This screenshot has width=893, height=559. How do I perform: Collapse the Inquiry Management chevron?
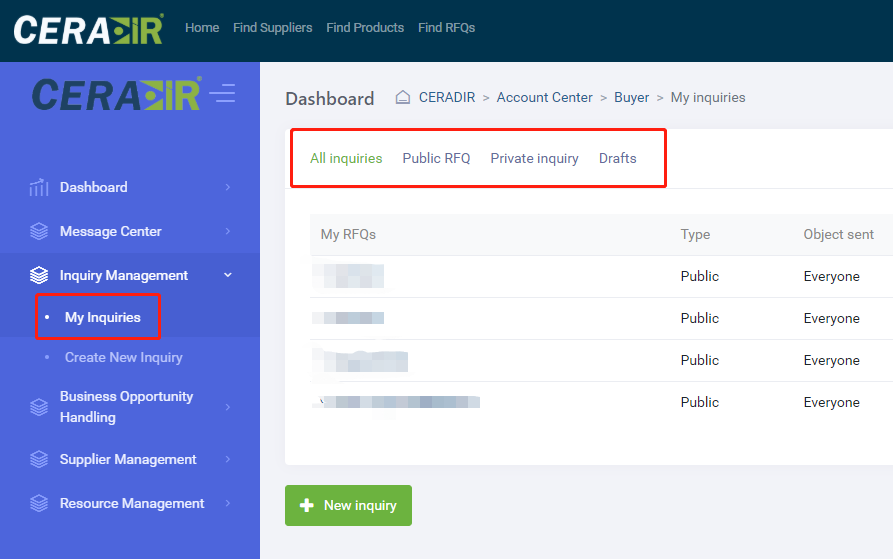pos(228,275)
